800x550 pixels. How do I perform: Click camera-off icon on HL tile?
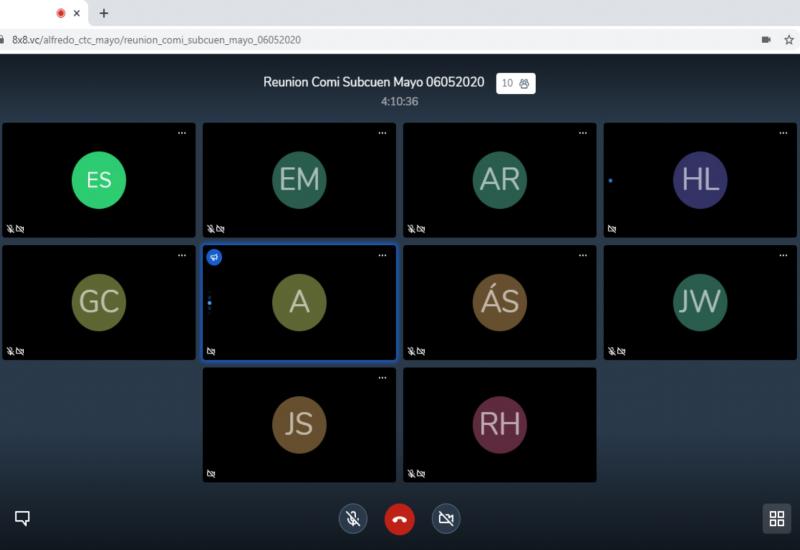pos(612,229)
